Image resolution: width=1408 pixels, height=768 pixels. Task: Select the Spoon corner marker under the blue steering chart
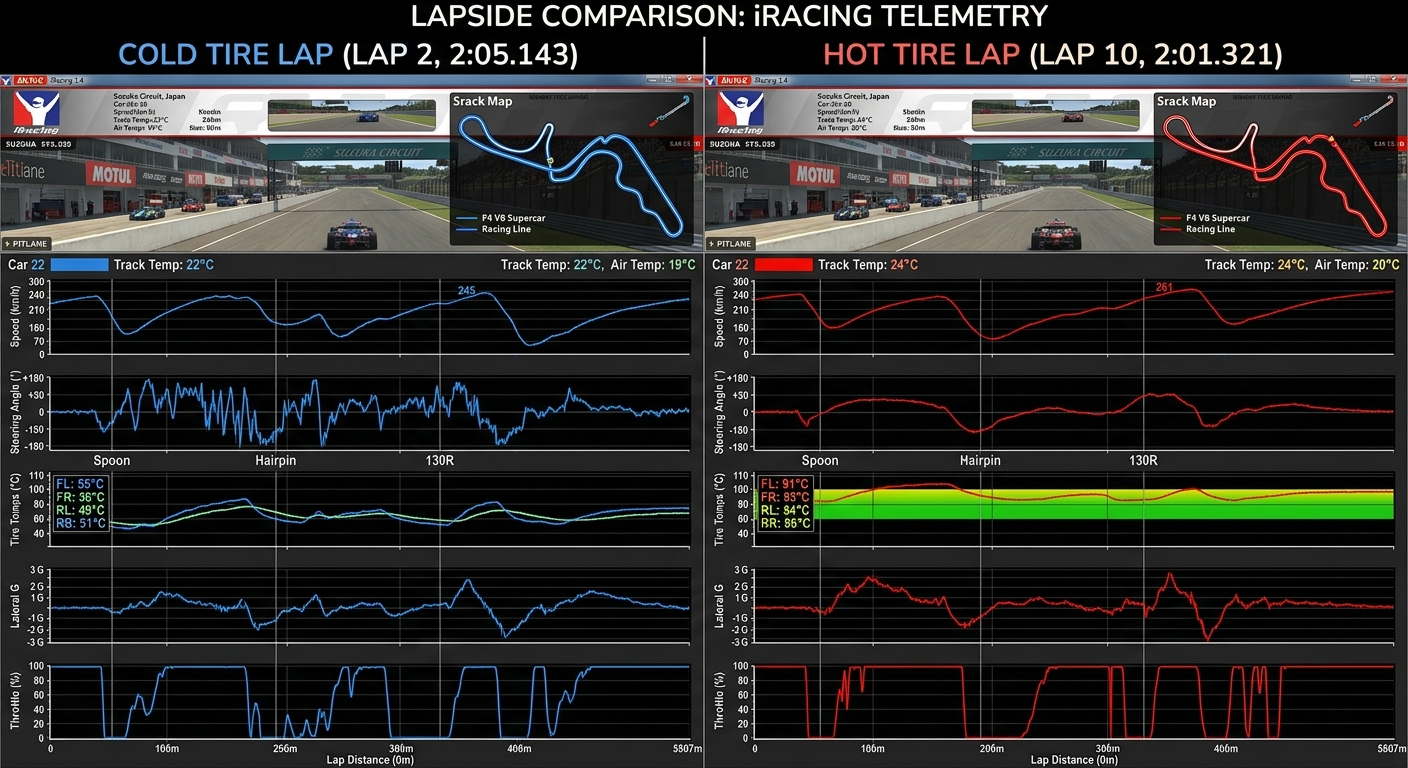click(x=112, y=461)
